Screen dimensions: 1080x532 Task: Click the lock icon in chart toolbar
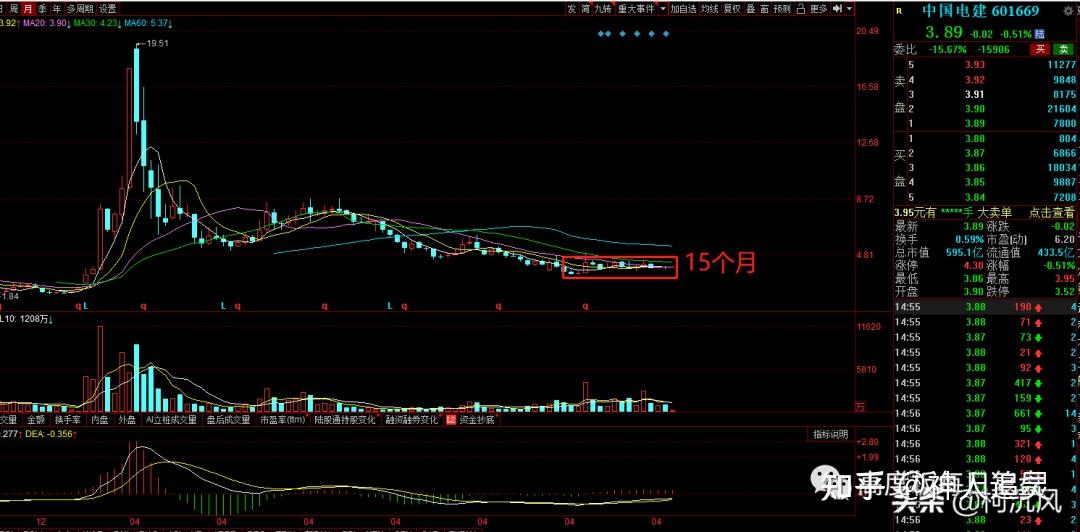(801, 9)
